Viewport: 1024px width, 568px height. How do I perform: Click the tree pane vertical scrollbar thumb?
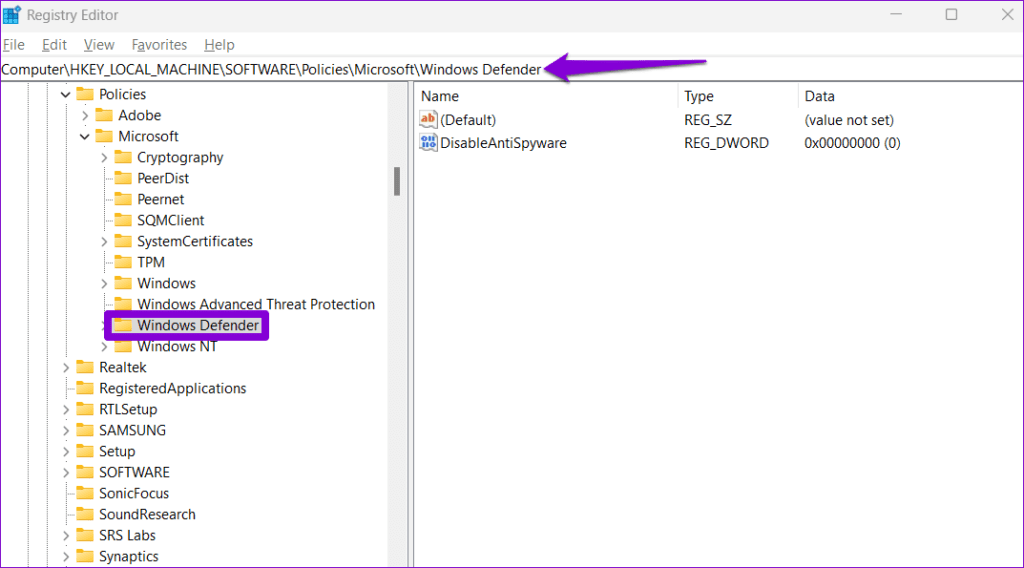click(397, 181)
